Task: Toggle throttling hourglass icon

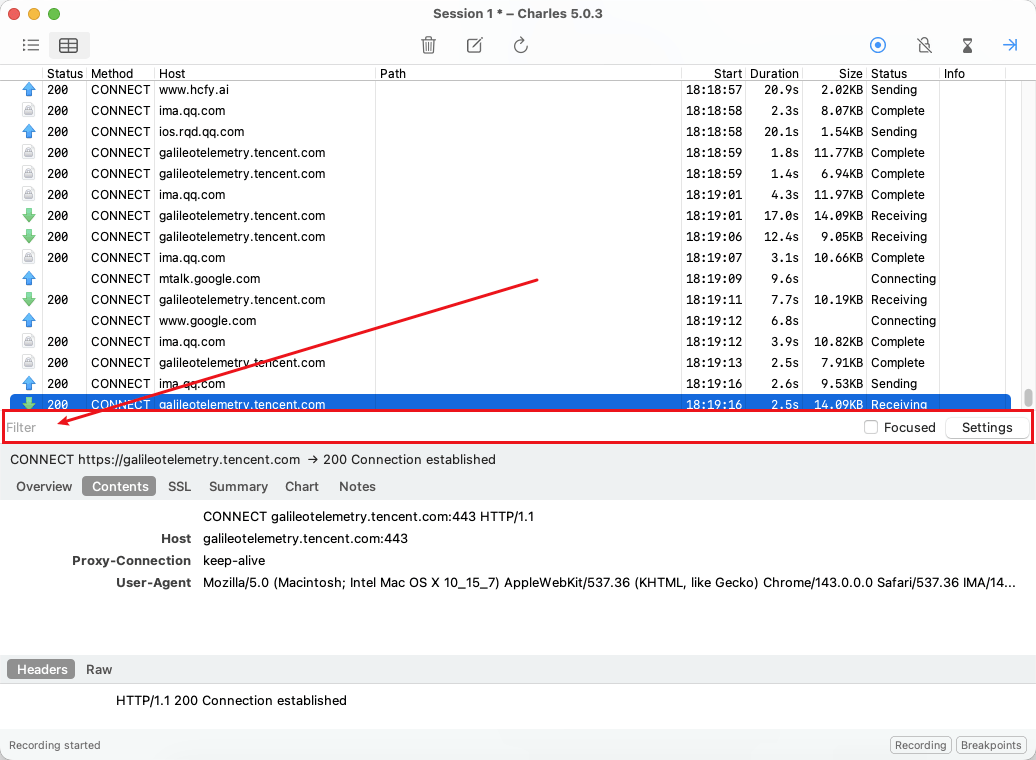Action: tap(967, 45)
